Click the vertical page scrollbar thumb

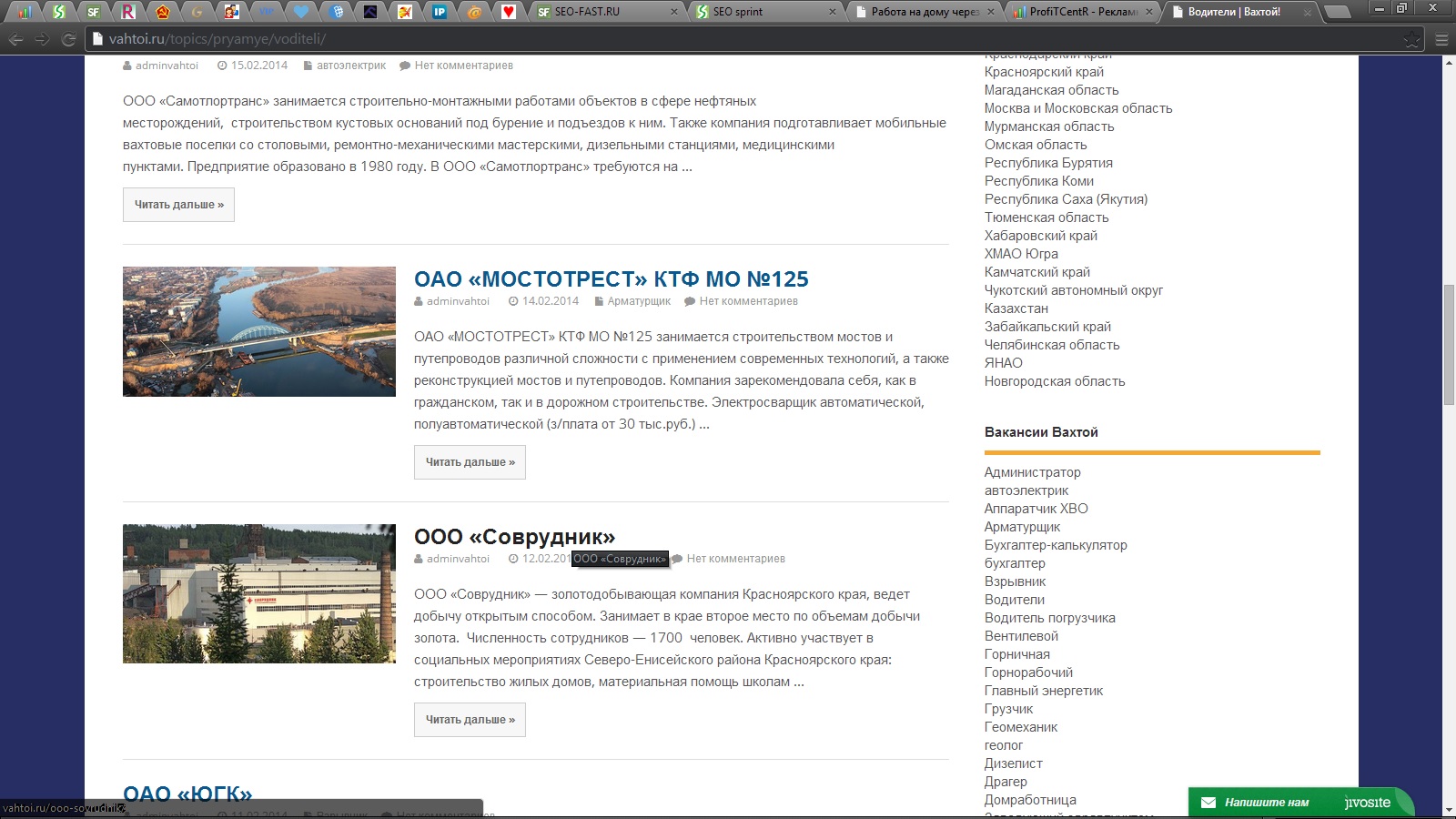pyautogui.click(x=1449, y=346)
